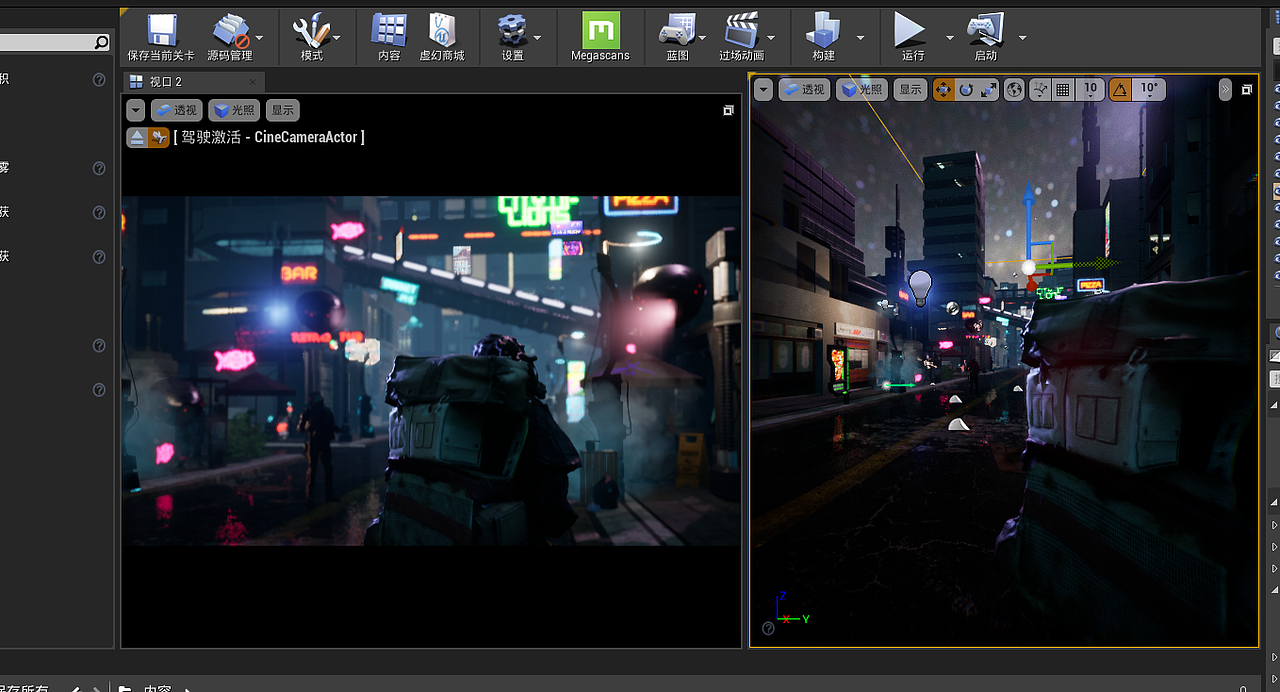Screen dimensions: 1280x692
Task: Open Build (构建) options dropdown arrow
Action: 860,38
